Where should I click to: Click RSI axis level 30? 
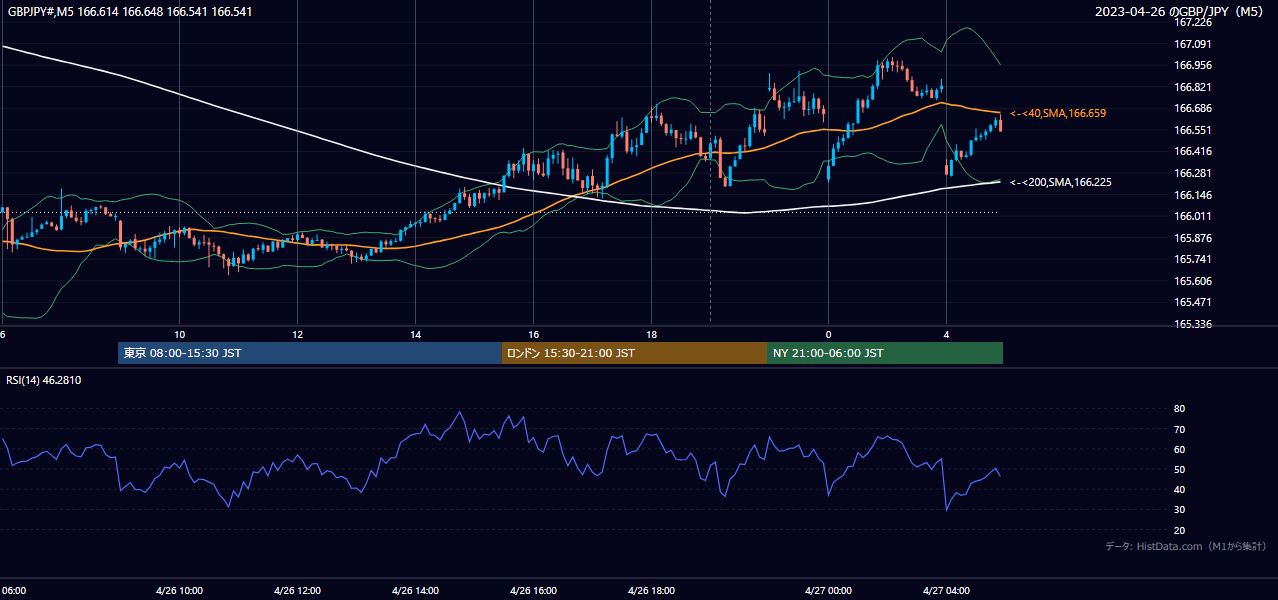click(x=1179, y=509)
